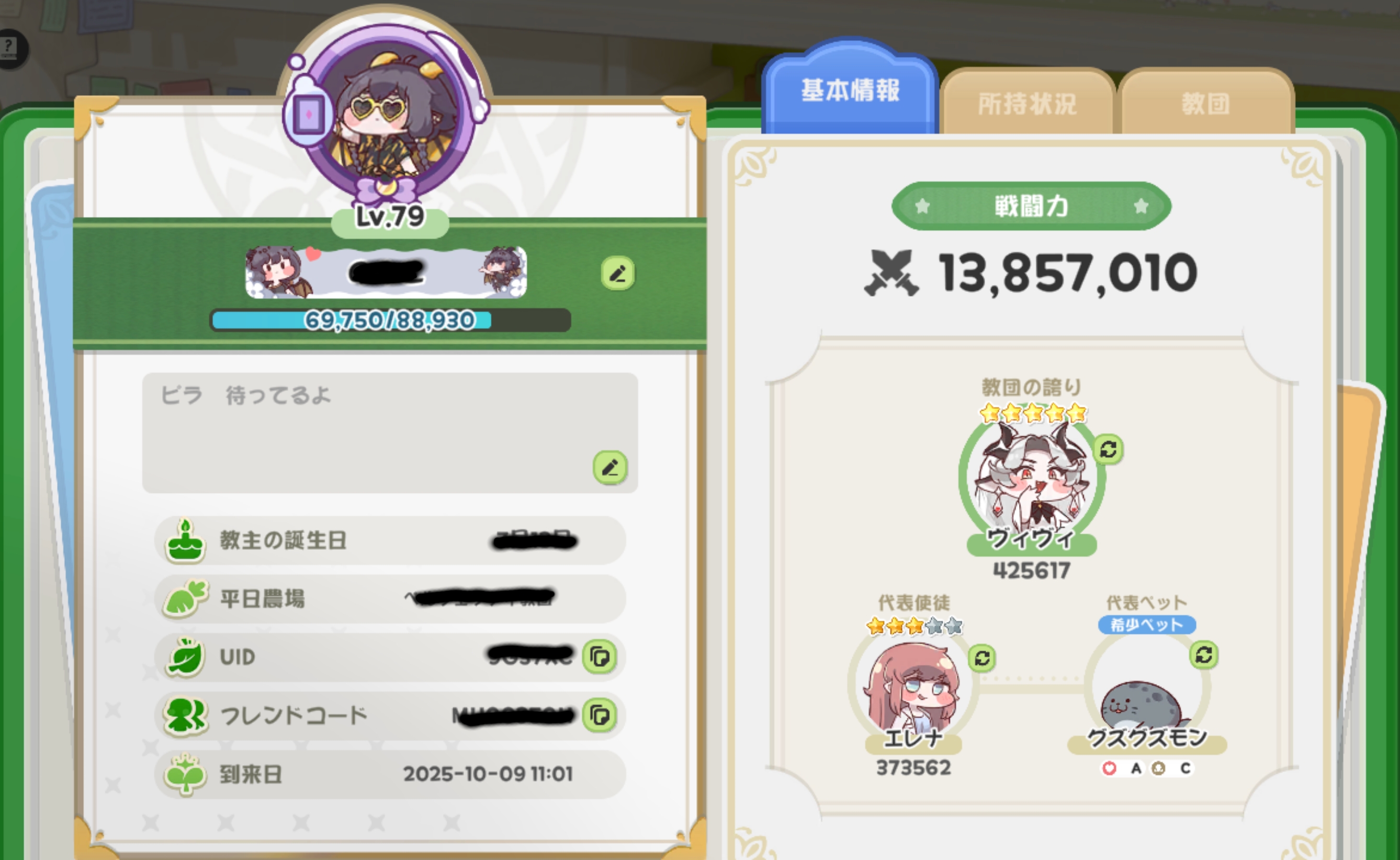Copy the UID with copy icon

pyautogui.click(x=600, y=657)
